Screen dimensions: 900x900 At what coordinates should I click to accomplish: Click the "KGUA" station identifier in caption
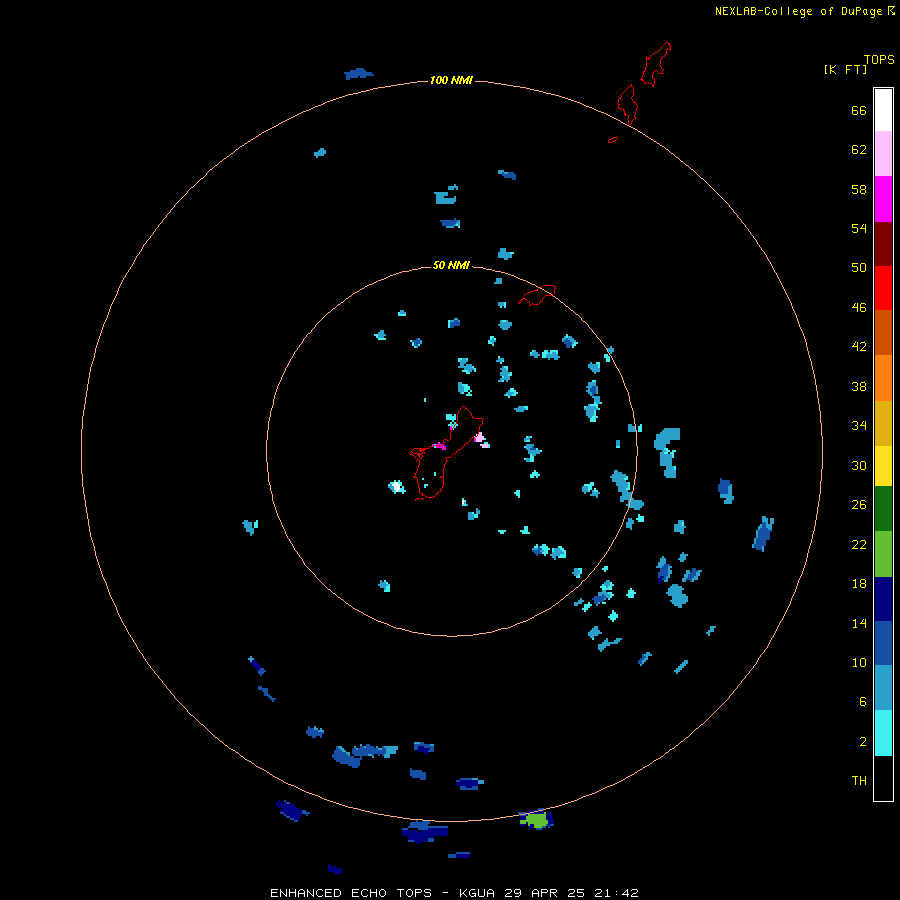tap(476, 893)
